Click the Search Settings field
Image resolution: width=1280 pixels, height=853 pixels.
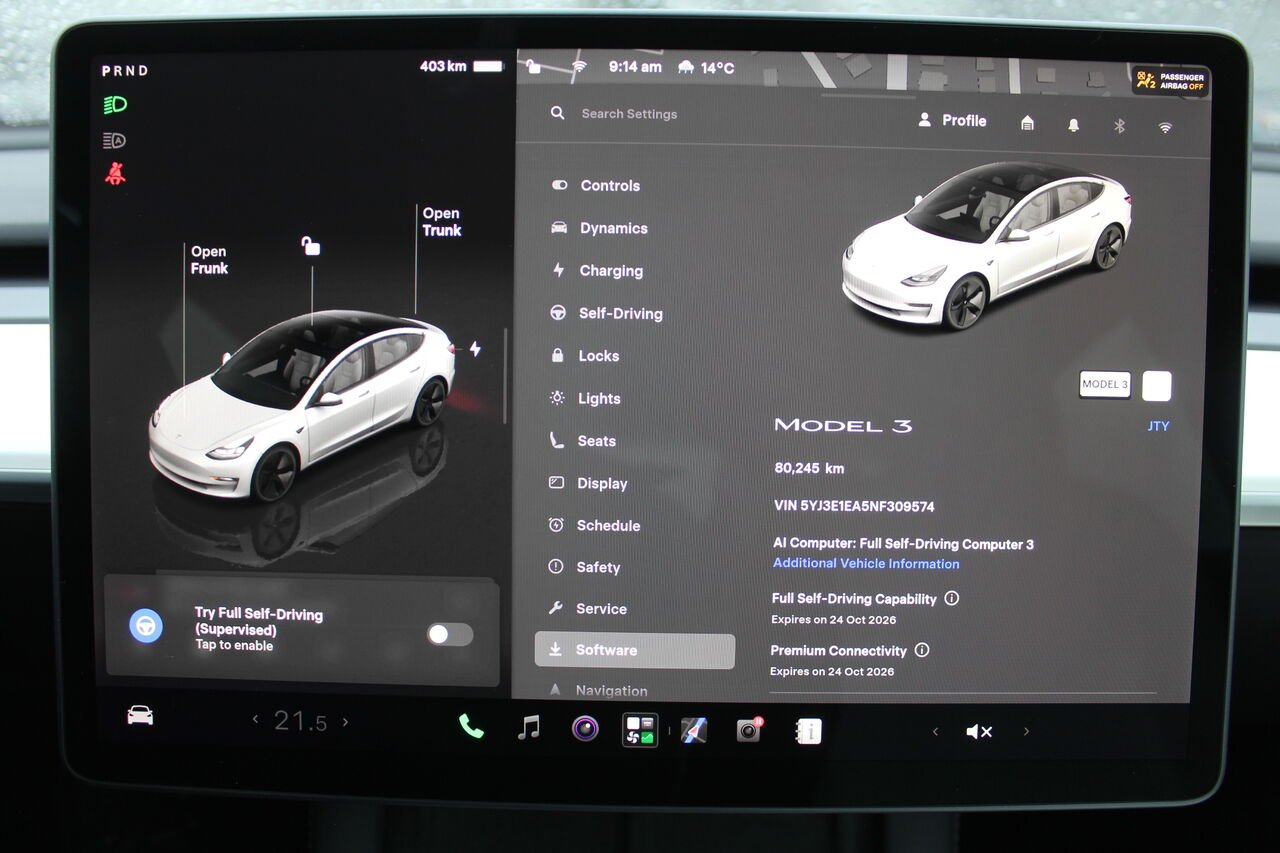pos(630,114)
